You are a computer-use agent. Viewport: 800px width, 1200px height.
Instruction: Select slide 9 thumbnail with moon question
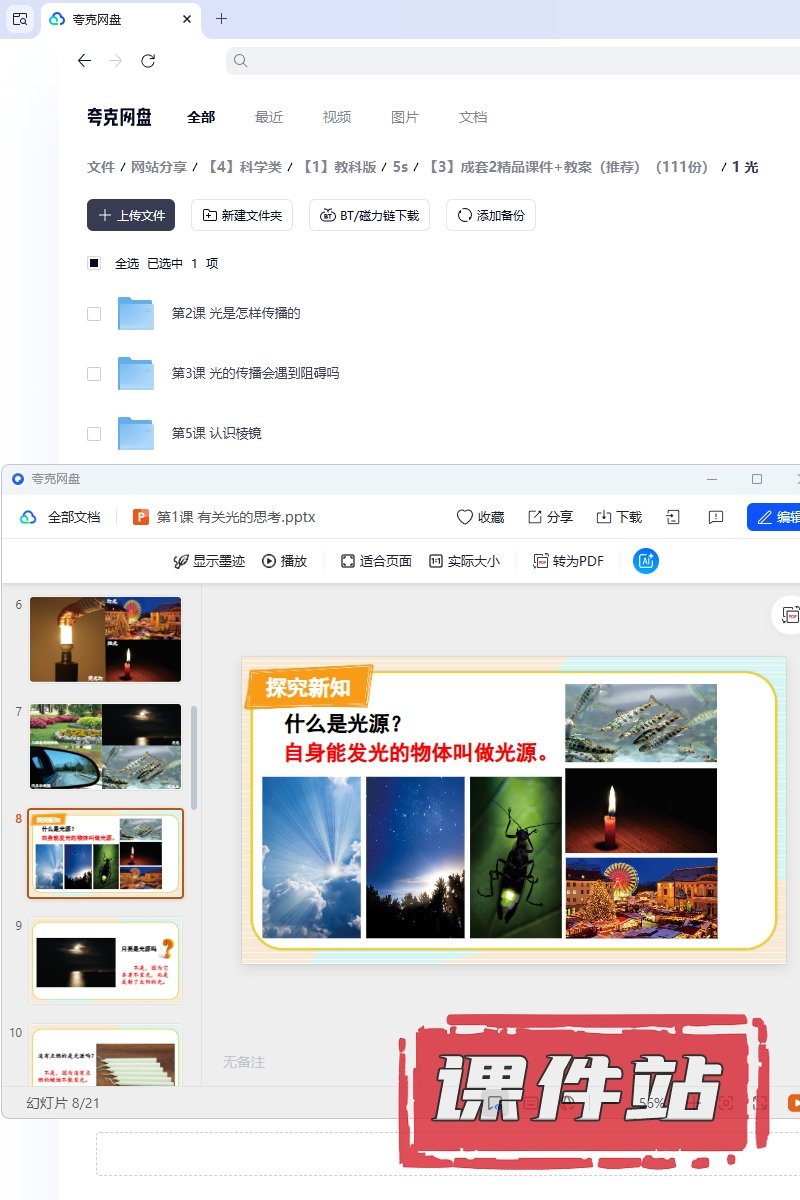[106, 960]
